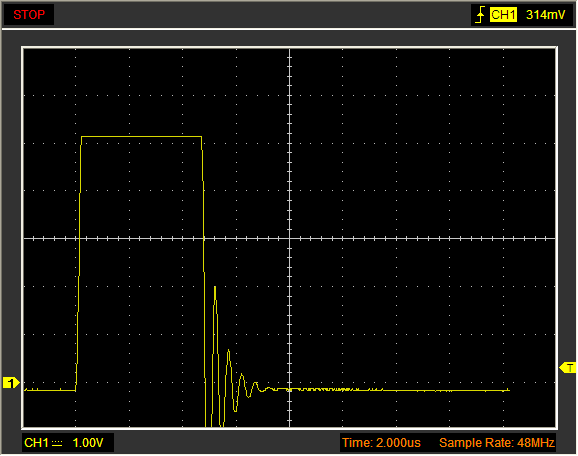
Task: Click the CH1 label in the bottom bar
Action: click(x=36, y=443)
